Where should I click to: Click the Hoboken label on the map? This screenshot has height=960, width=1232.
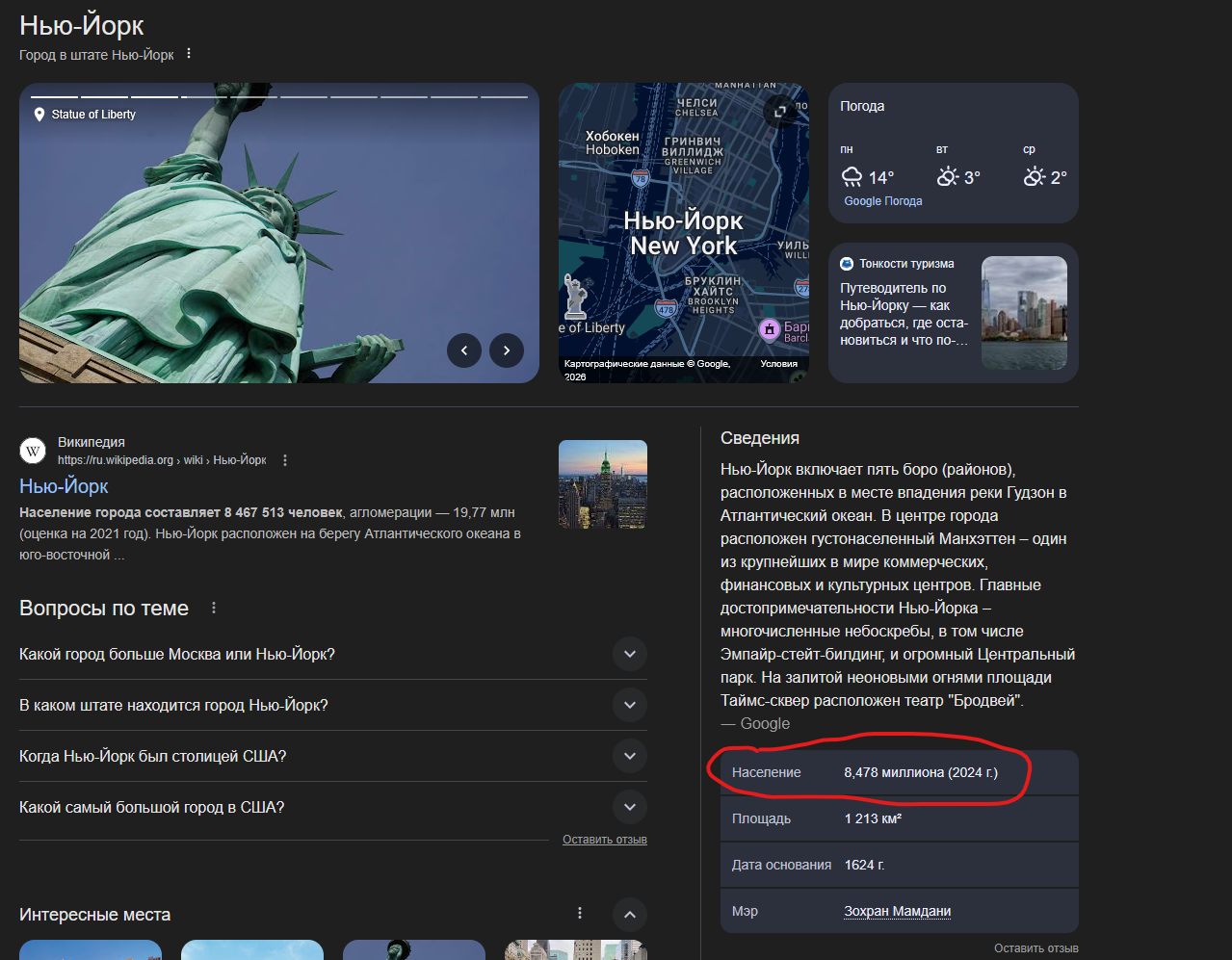click(x=613, y=143)
